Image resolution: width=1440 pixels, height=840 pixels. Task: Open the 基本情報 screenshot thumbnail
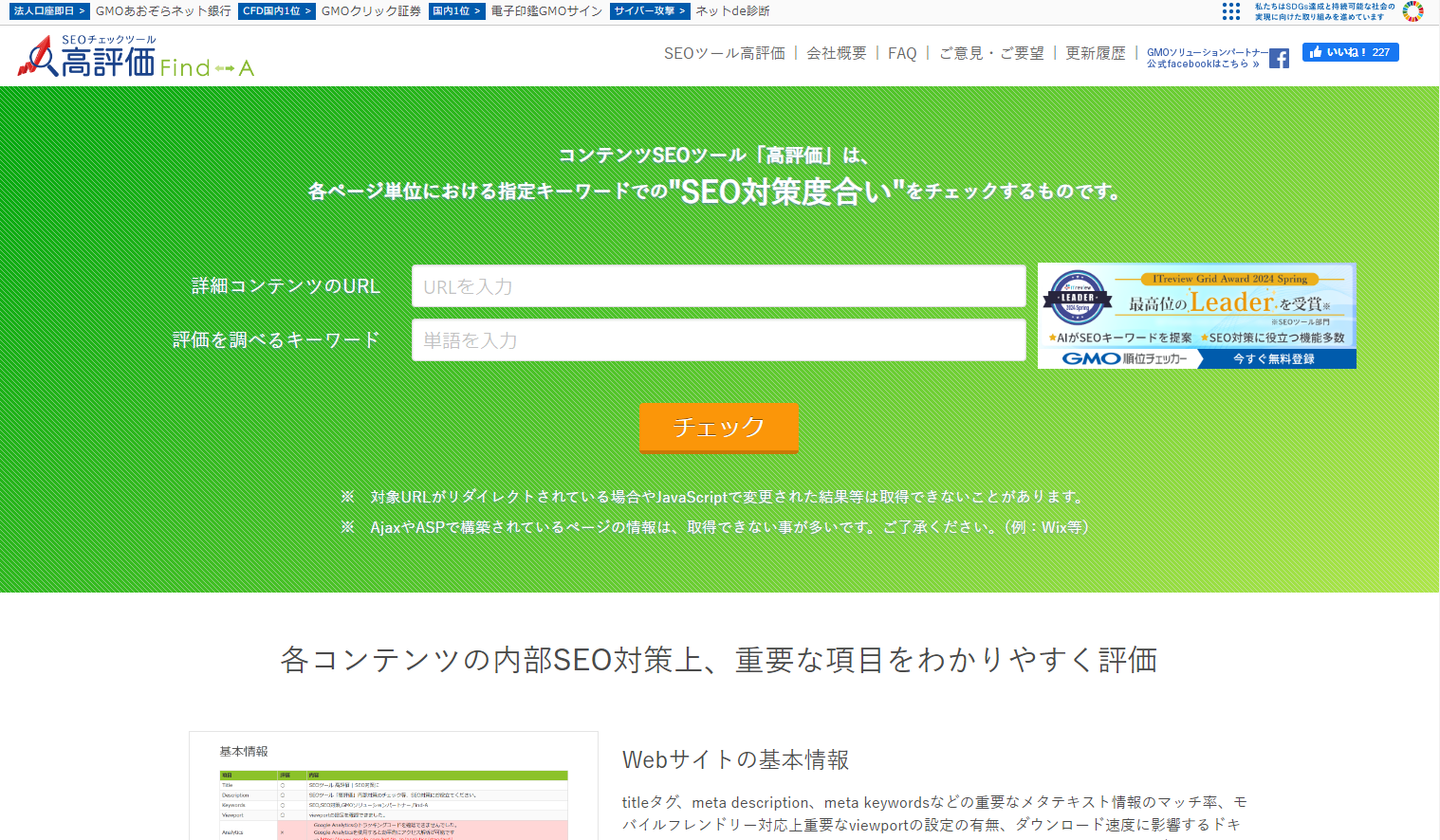(x=394, y=786)
